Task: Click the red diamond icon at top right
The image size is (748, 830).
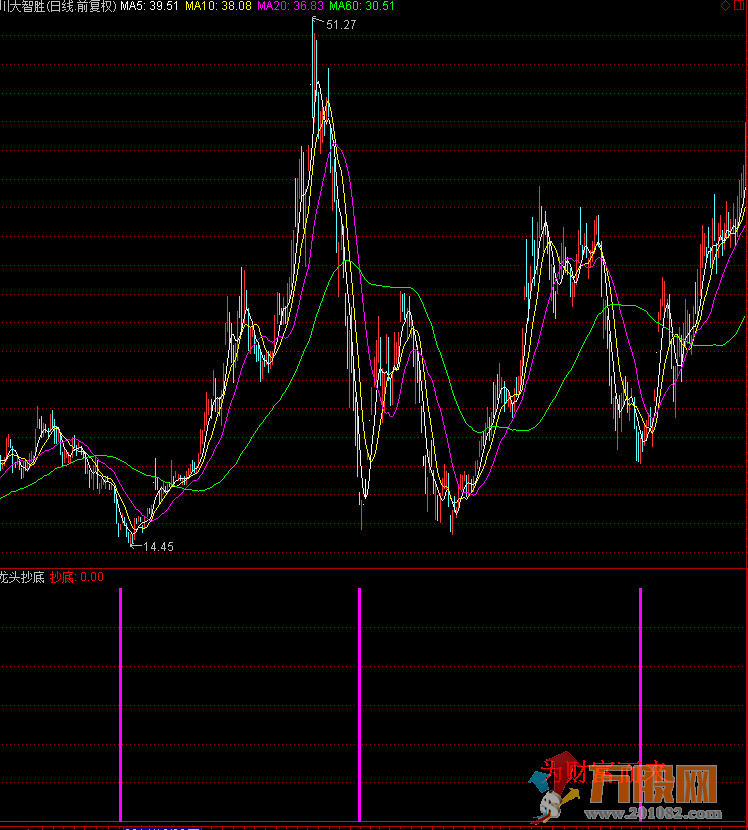Action: (725, 6)
